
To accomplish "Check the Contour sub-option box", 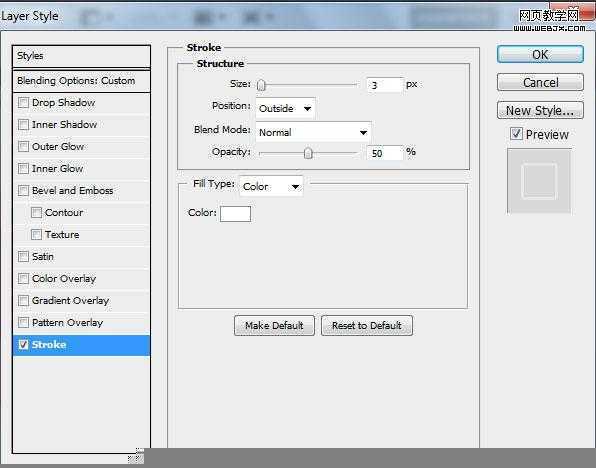I will 36,213.
